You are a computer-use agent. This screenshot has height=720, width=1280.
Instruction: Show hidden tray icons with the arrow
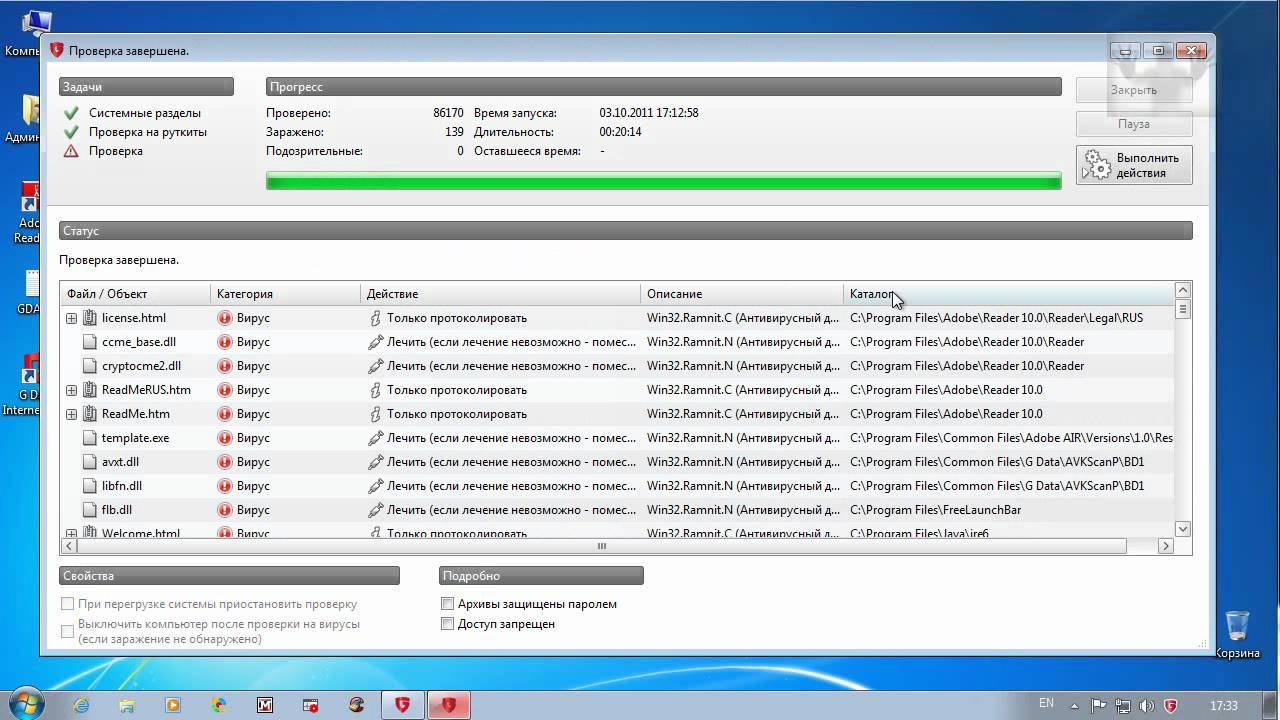pyautogui.click(x=1075, y=705)
